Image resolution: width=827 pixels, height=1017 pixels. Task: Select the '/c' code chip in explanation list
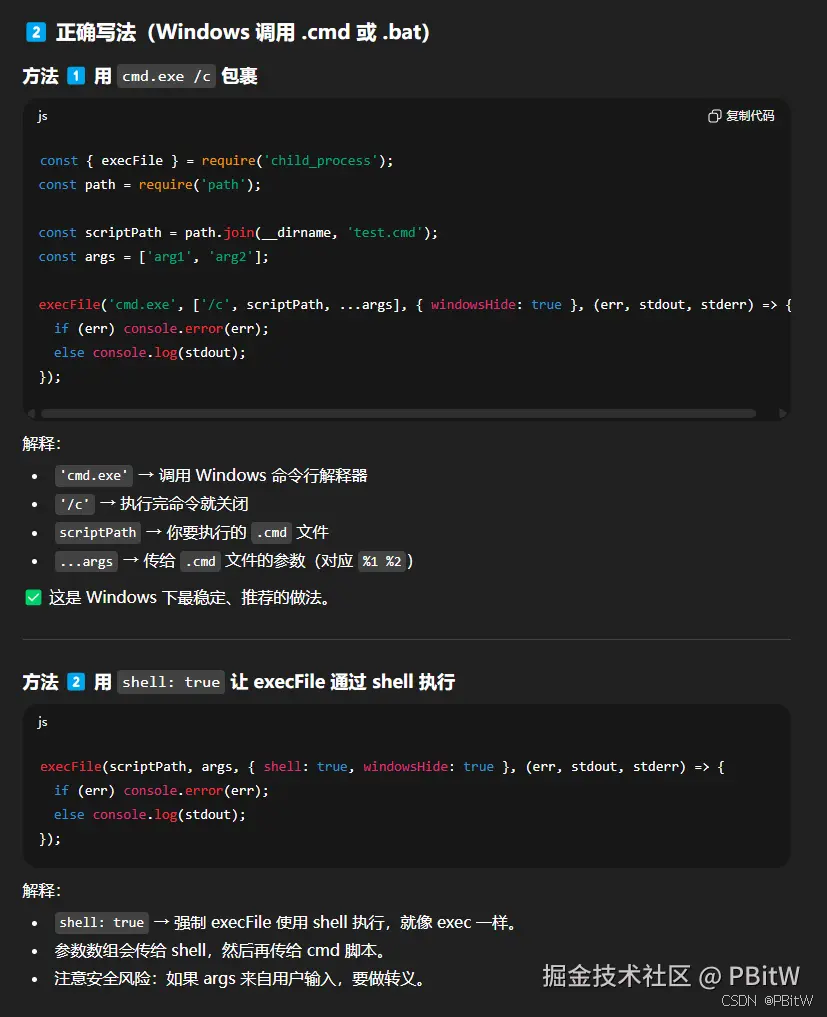pos(74,504)
